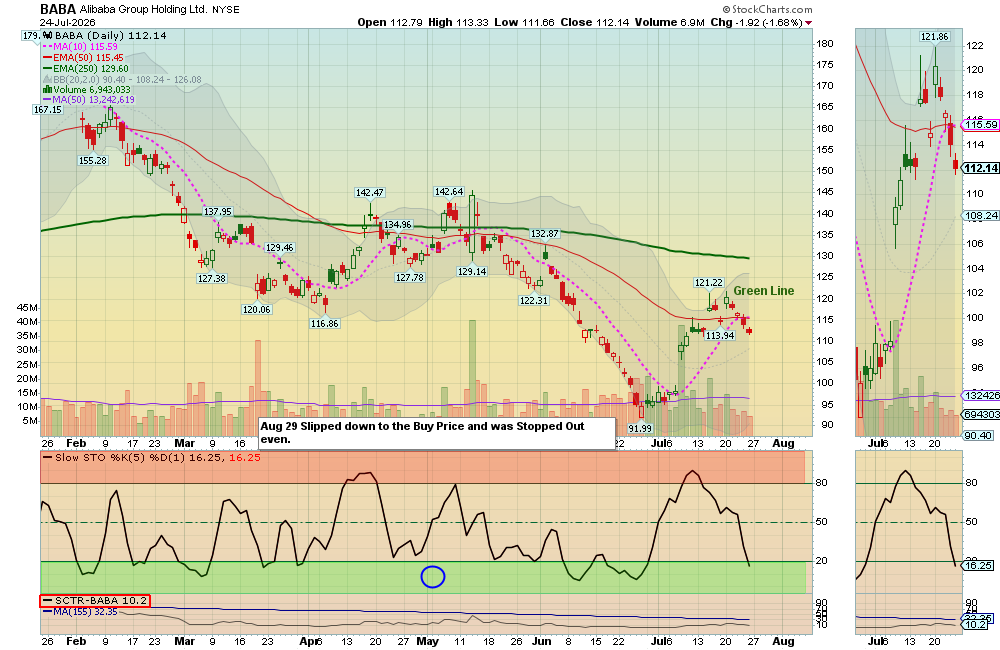Viewport: 1000px width, 650px height.
Task: Click the 129.14 price label
Action: (x=472, y=271)
